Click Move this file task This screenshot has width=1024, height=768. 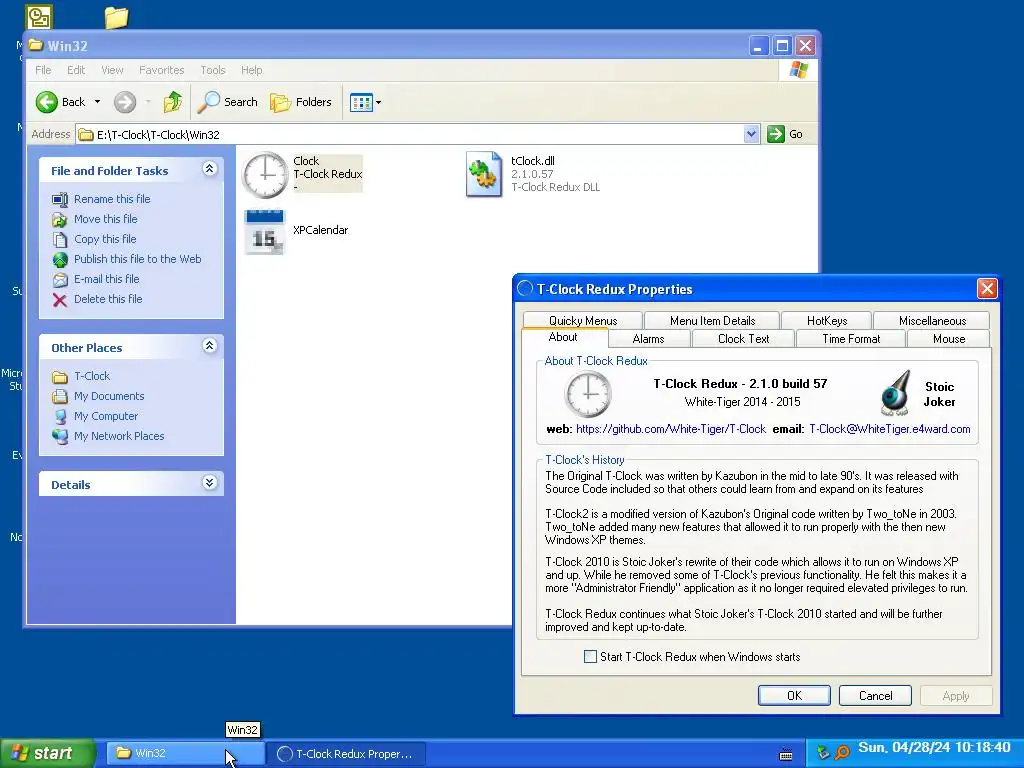(x=105, y=219)
